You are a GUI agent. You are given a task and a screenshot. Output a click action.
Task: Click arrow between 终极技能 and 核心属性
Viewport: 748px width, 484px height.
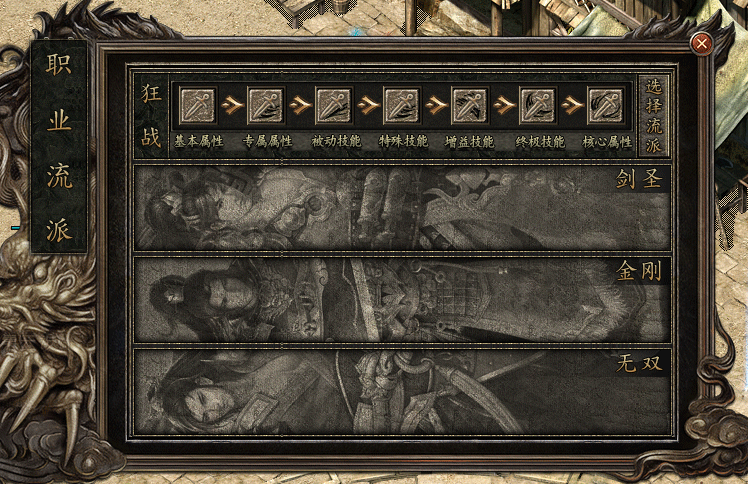coord(572,105)
